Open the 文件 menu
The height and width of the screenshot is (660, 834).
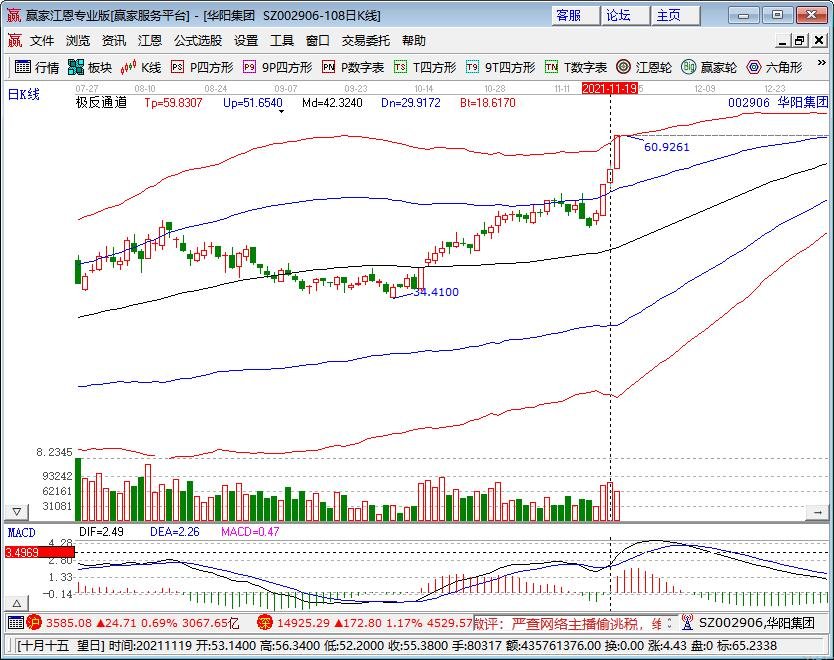42,40
